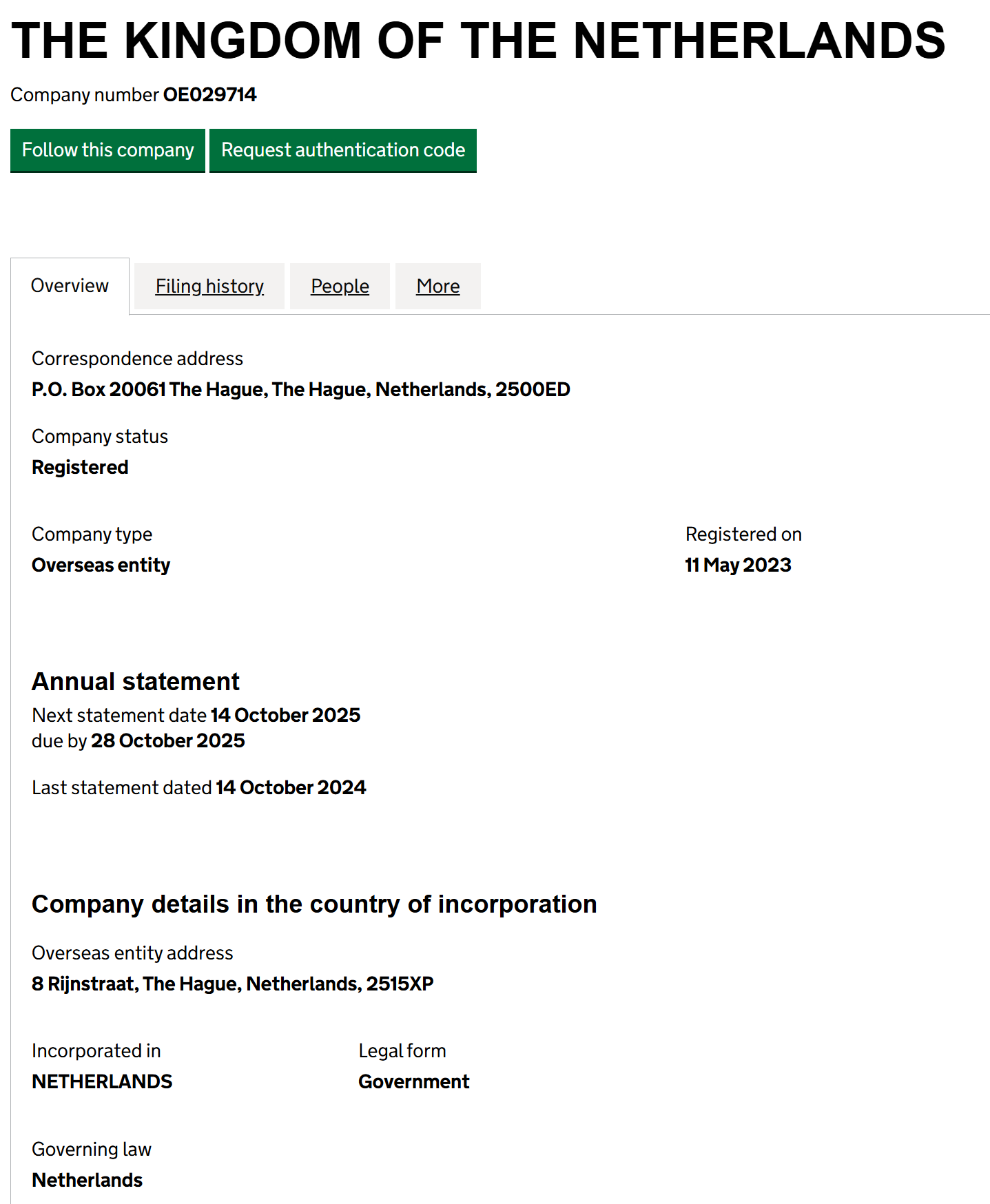Click the Correspondence address label
The height and width of the screenshot is (1204, 990).
[x=137, y=359]
